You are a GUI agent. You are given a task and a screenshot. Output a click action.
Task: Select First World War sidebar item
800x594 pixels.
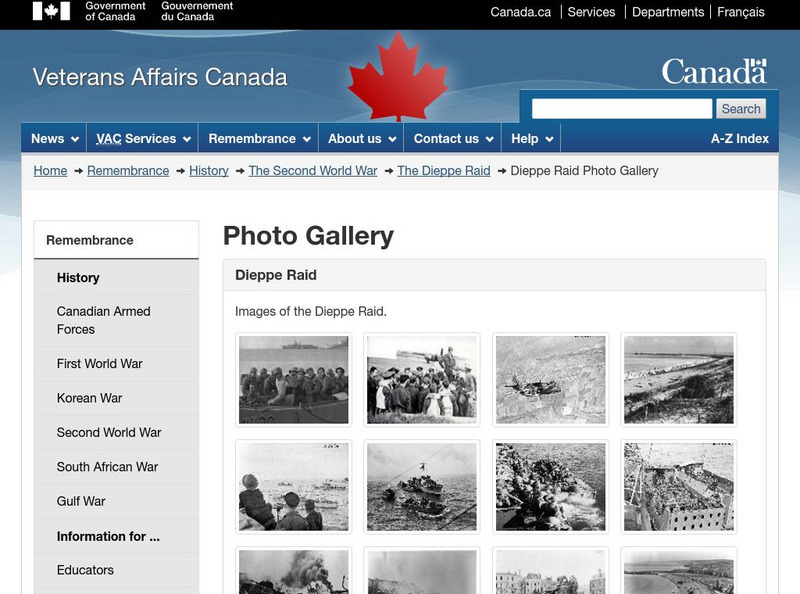(99, 364)
